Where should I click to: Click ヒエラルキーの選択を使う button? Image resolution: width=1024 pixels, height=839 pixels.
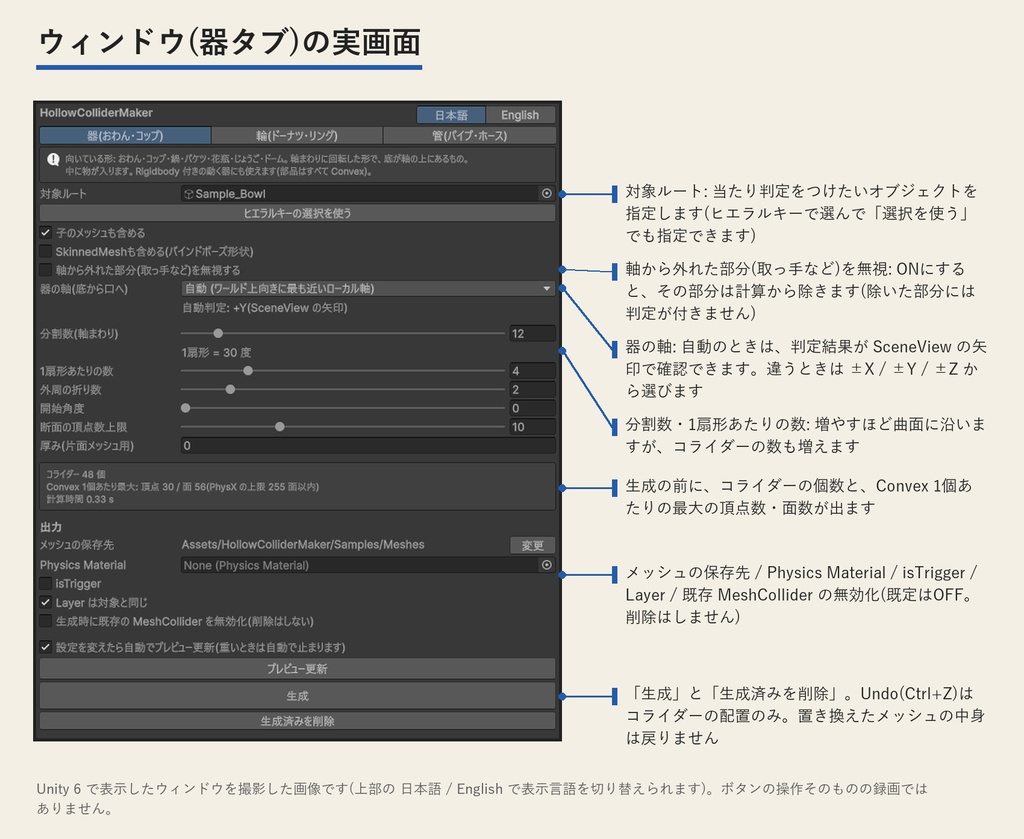point(297,213)
